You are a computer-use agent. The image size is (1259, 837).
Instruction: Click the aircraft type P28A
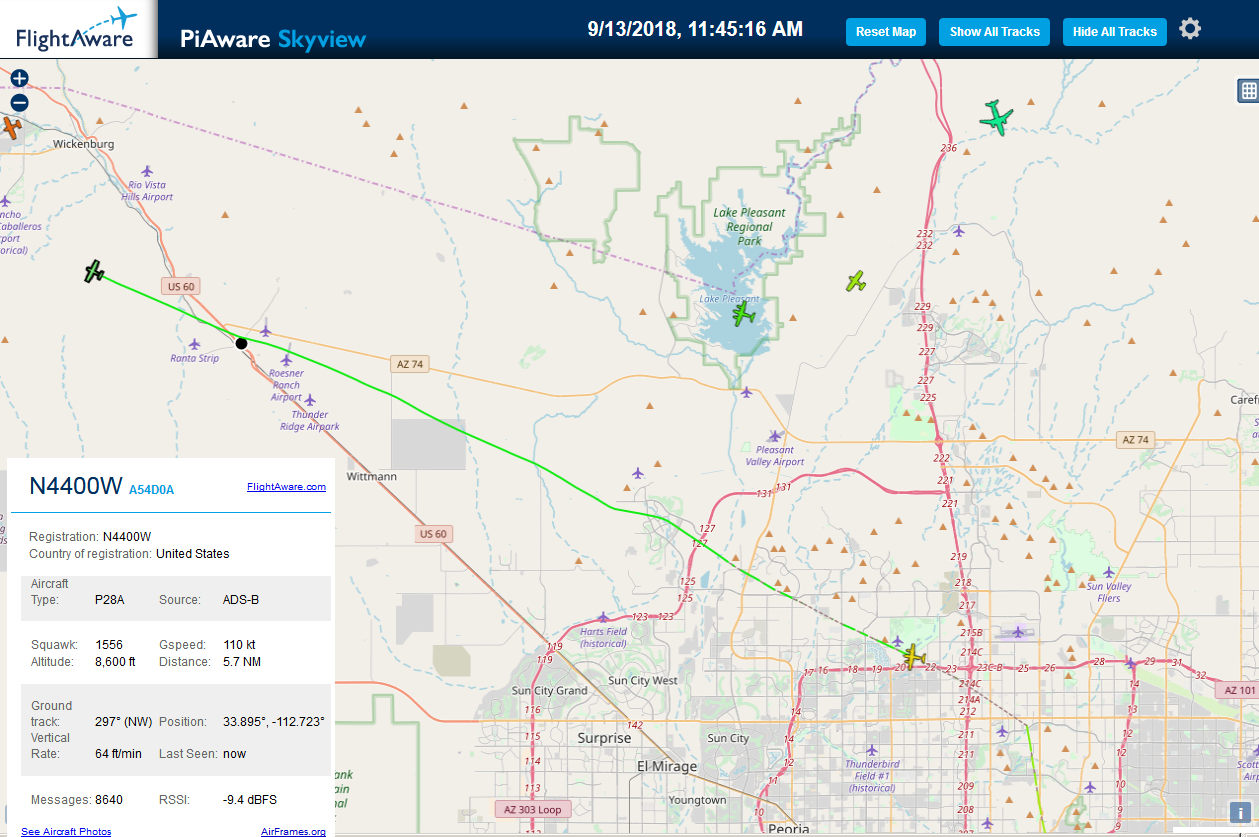[x=110, y=600]
